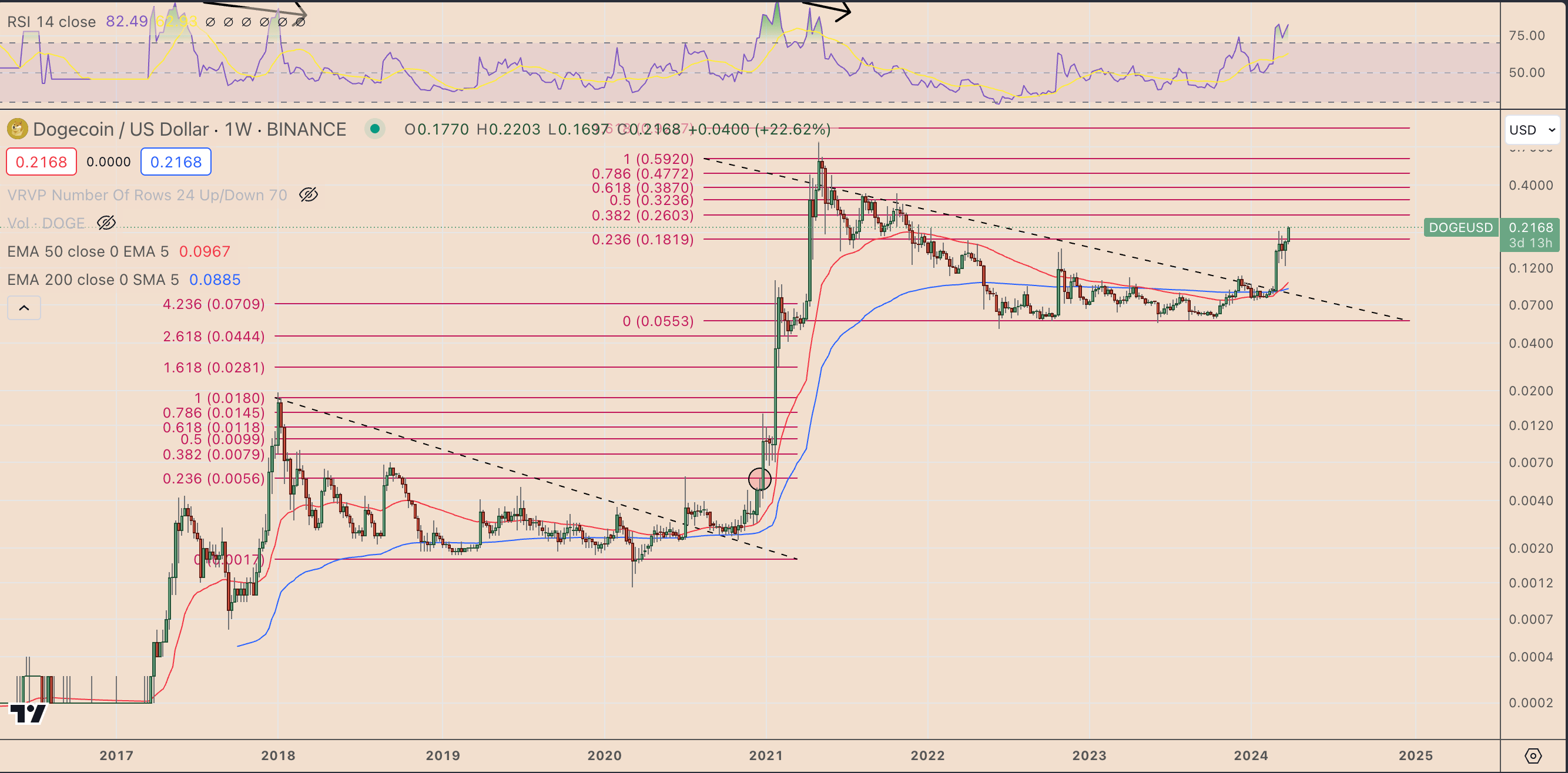Screen dimensions: 1568x773
Task: Click the Dogecoin coin logo icon
Action: 17,129
